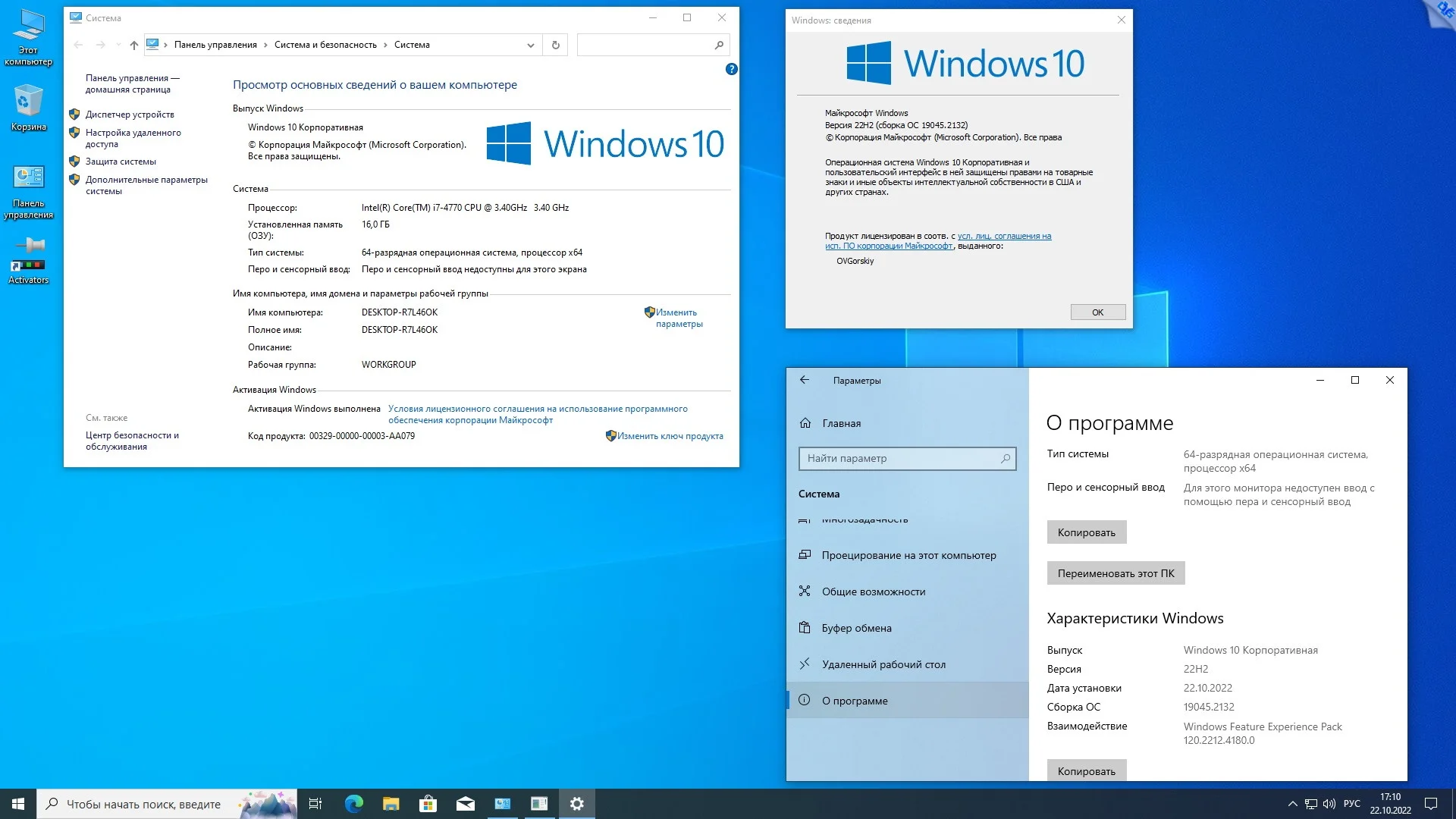Open Task View on taskbar
The width and height of the screenshot is (1456, 819).
pos(315,804)
